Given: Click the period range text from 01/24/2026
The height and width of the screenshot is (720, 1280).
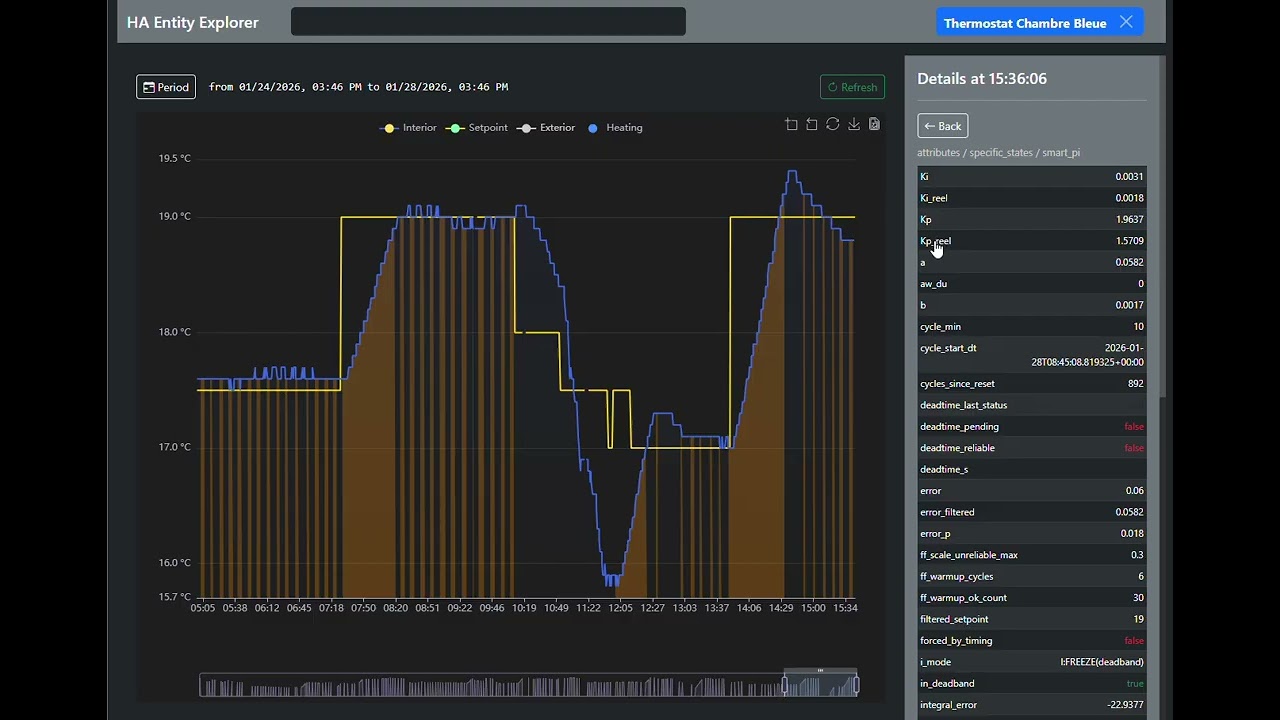Looking at the screenshot, I should point(358,87).
